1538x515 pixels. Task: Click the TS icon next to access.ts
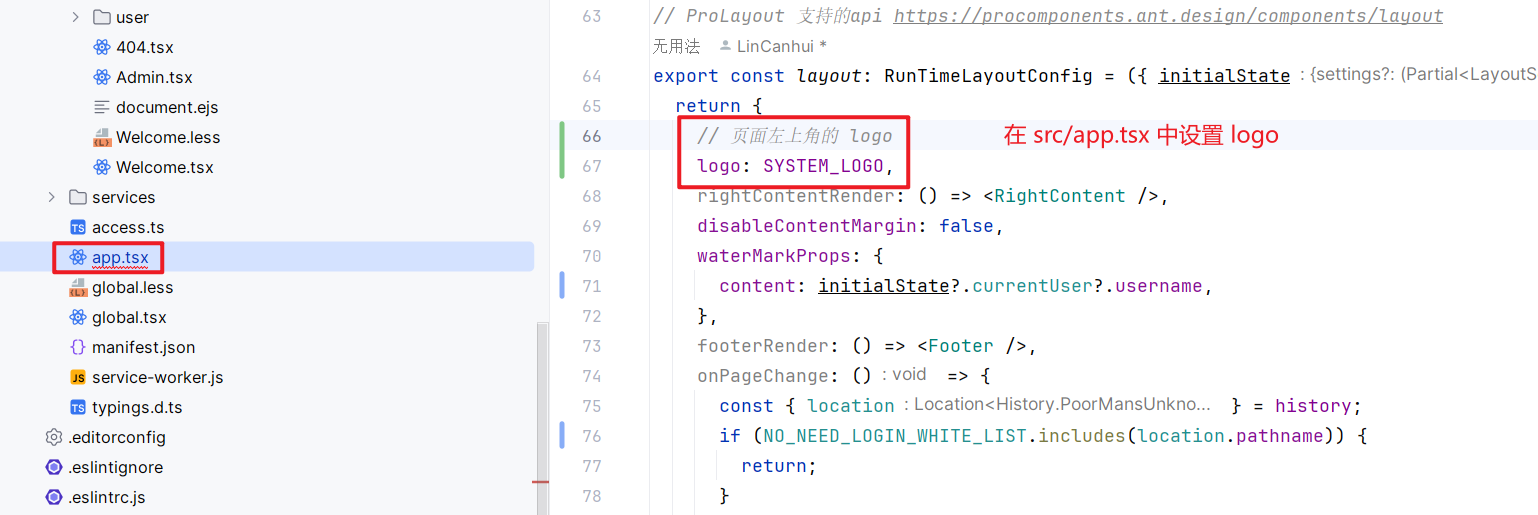78,227
